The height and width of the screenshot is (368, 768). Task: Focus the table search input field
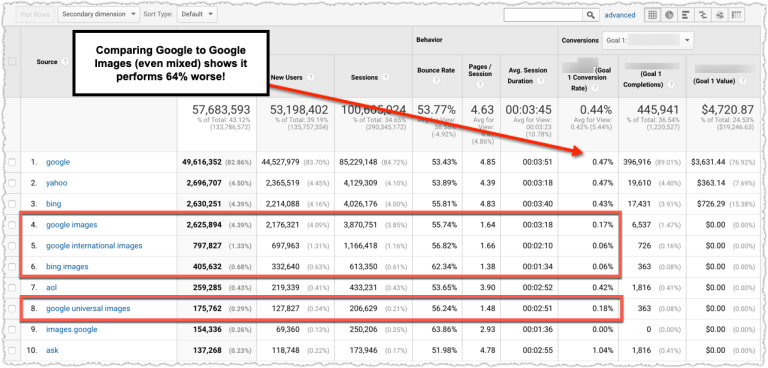544,15
